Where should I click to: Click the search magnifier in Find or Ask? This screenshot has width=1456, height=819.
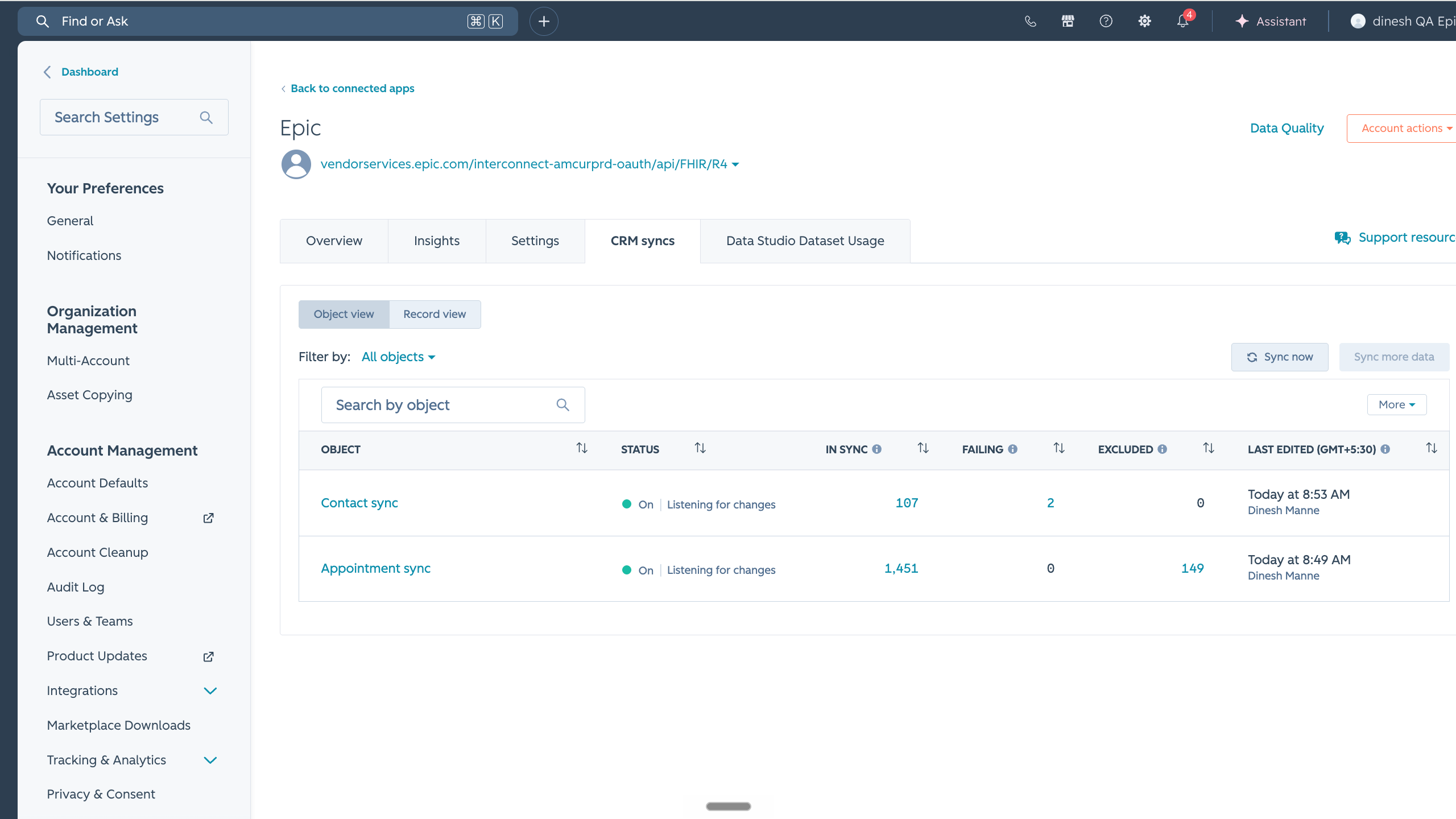coord(42,22)
